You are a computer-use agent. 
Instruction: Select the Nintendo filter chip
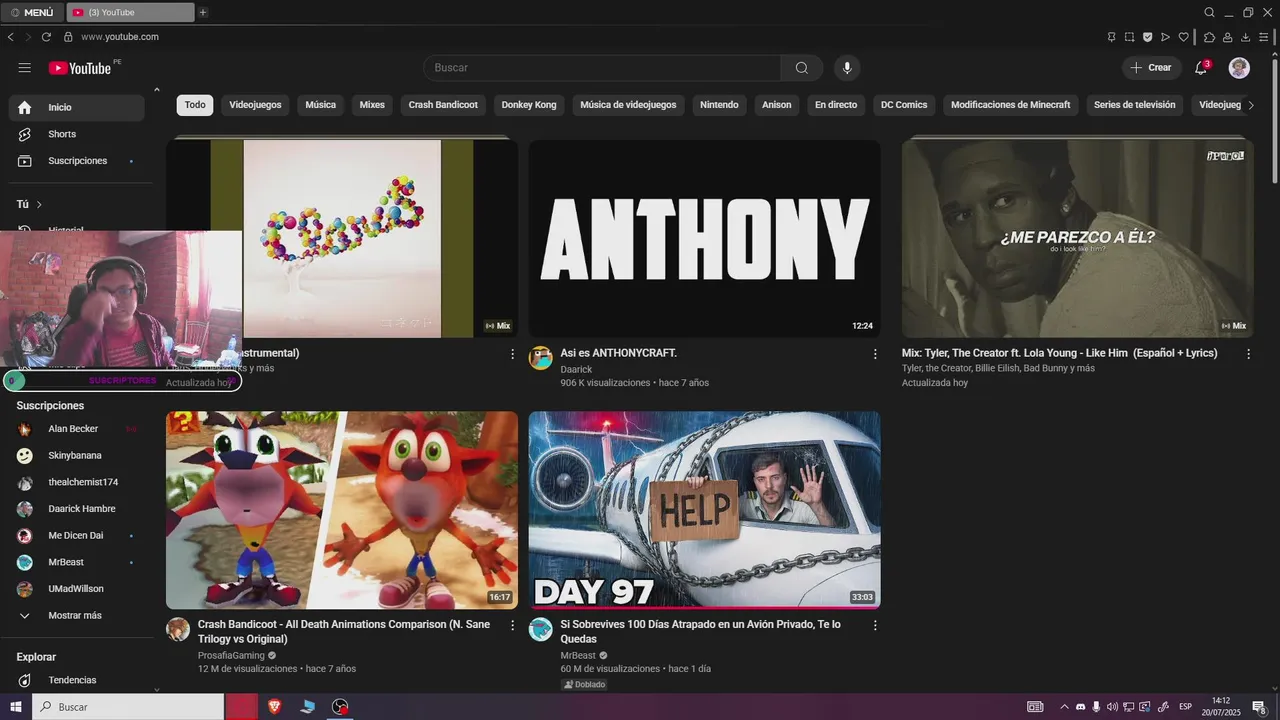pyautogui.click(x=719, y=105)
